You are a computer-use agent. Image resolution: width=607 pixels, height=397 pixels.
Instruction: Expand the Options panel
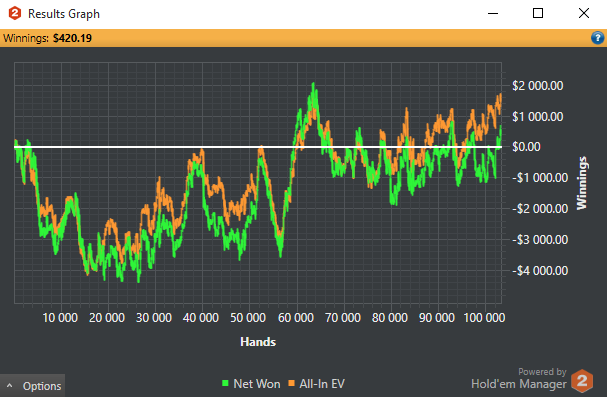(33, 386)
